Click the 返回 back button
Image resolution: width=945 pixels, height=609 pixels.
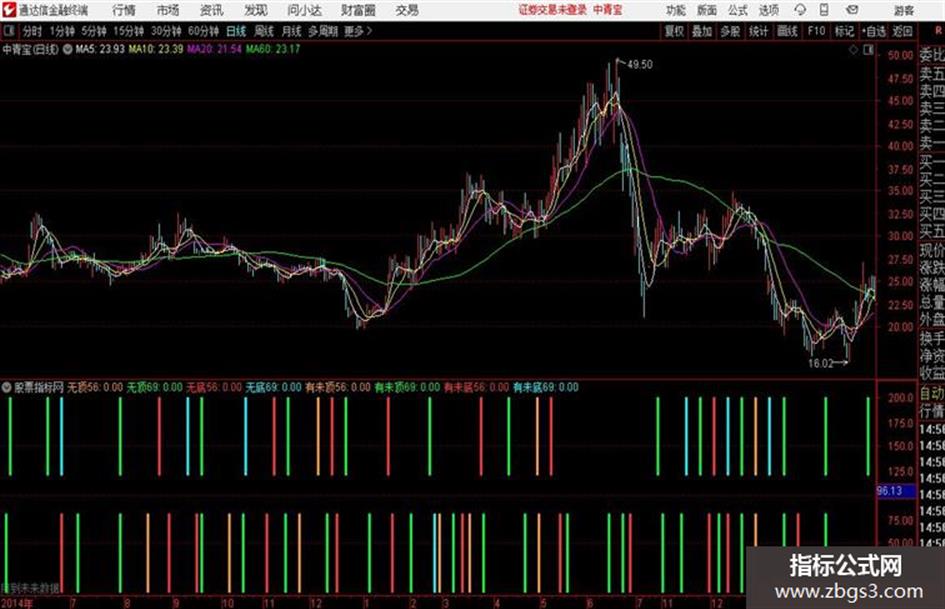click(902, 31)
